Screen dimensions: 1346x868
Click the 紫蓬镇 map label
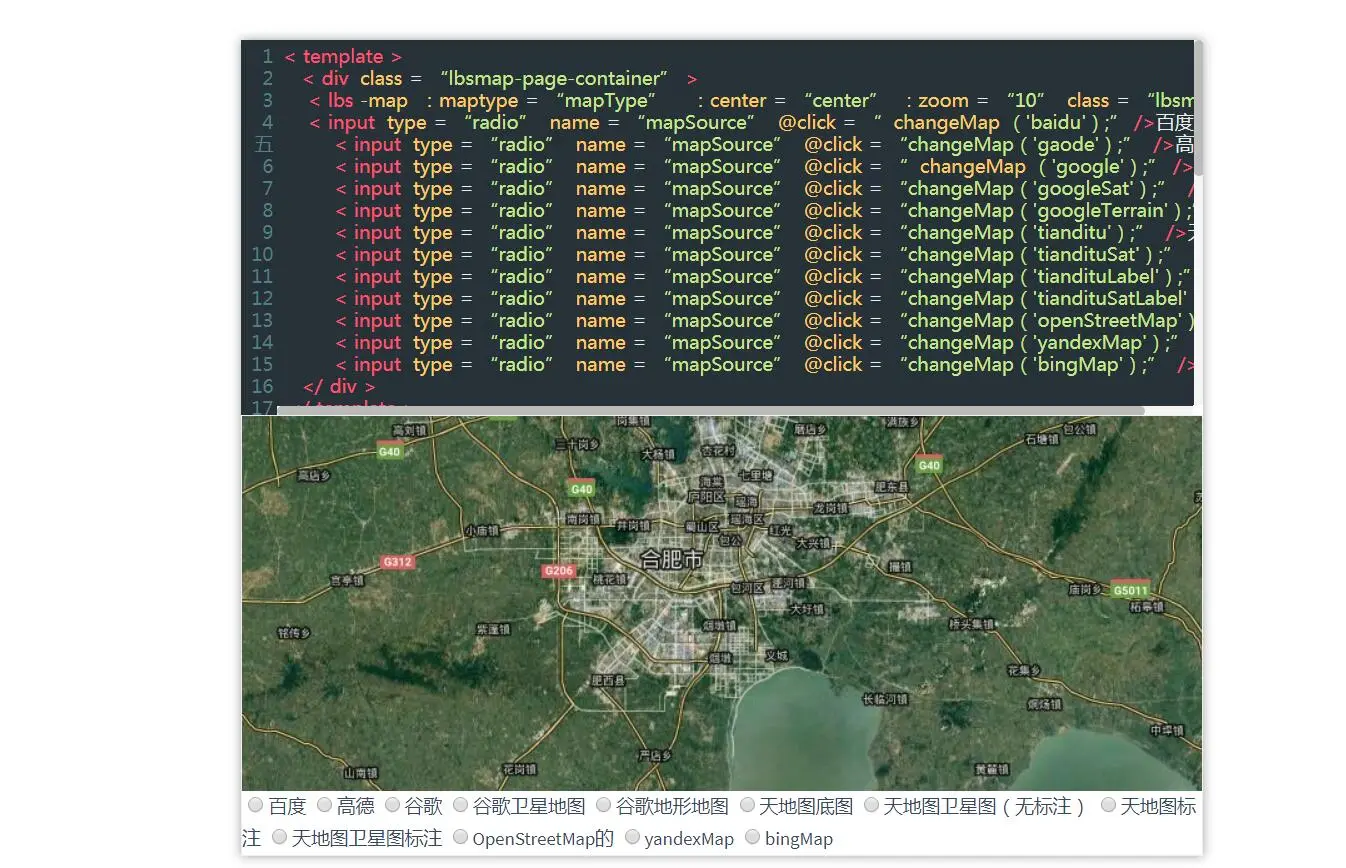[x=494, y=630]
